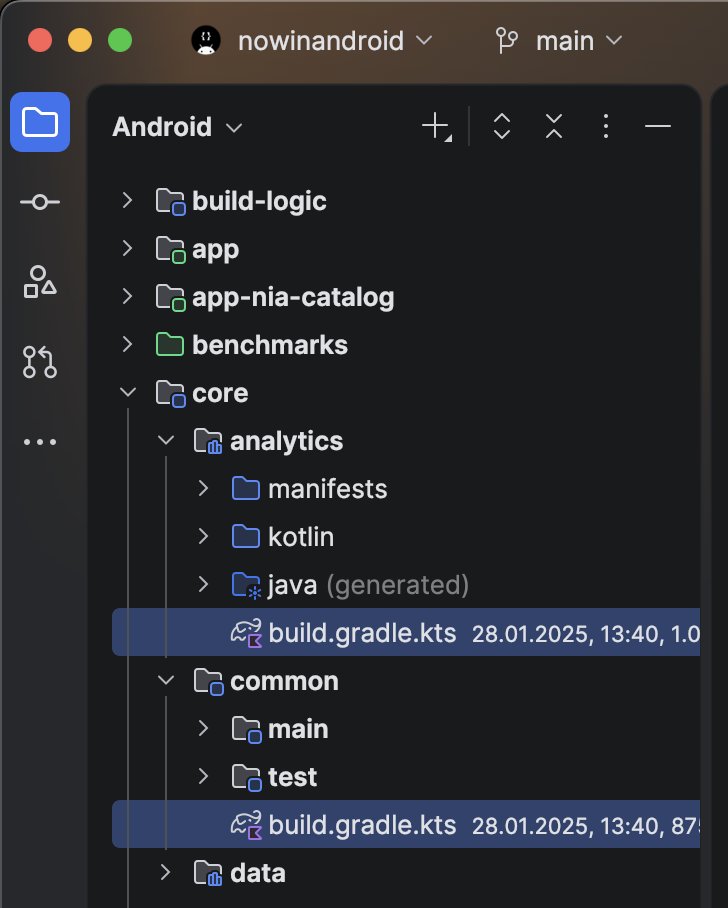Expand the data node chevron
728x908 pixels.
point(166,872)
